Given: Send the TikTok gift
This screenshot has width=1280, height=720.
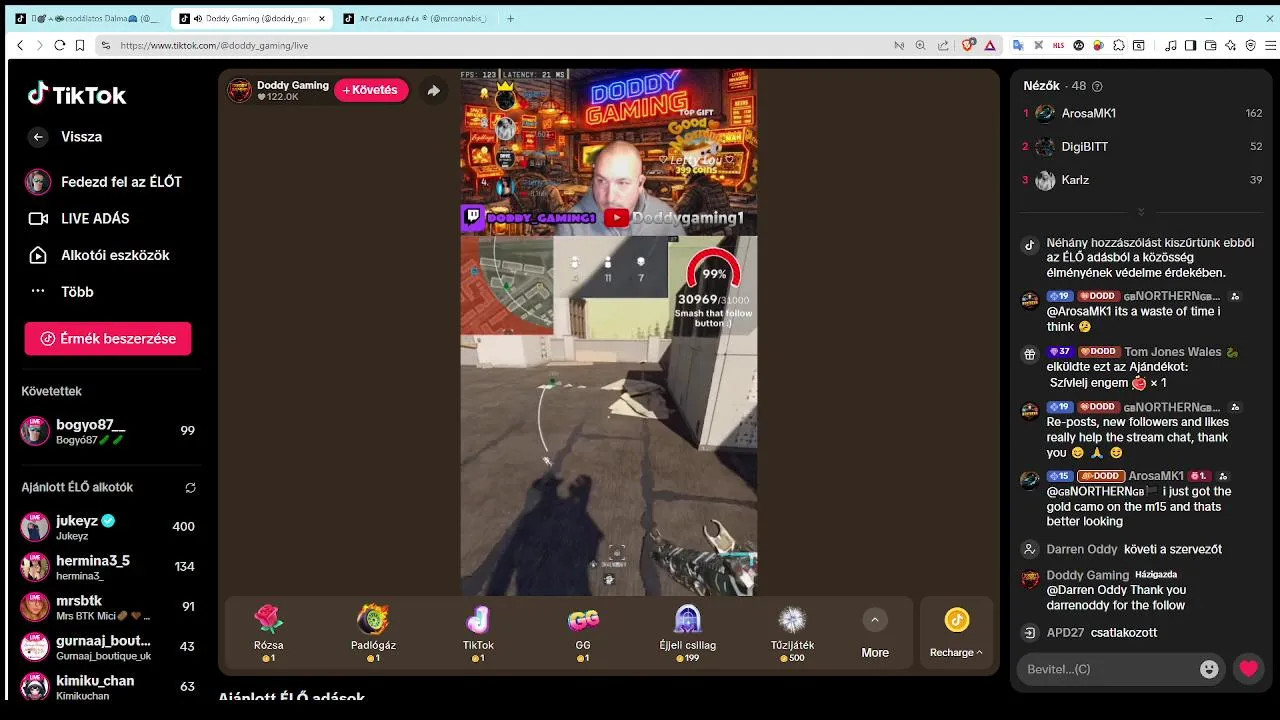Looking at the screenshot, I should click(x=478, y=633).
